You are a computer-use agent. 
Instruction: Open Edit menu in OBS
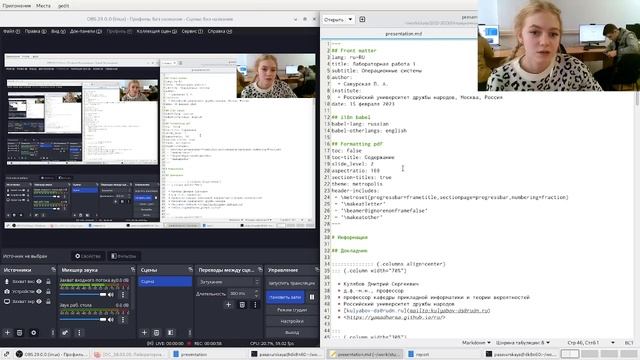(x=36, y=31)
